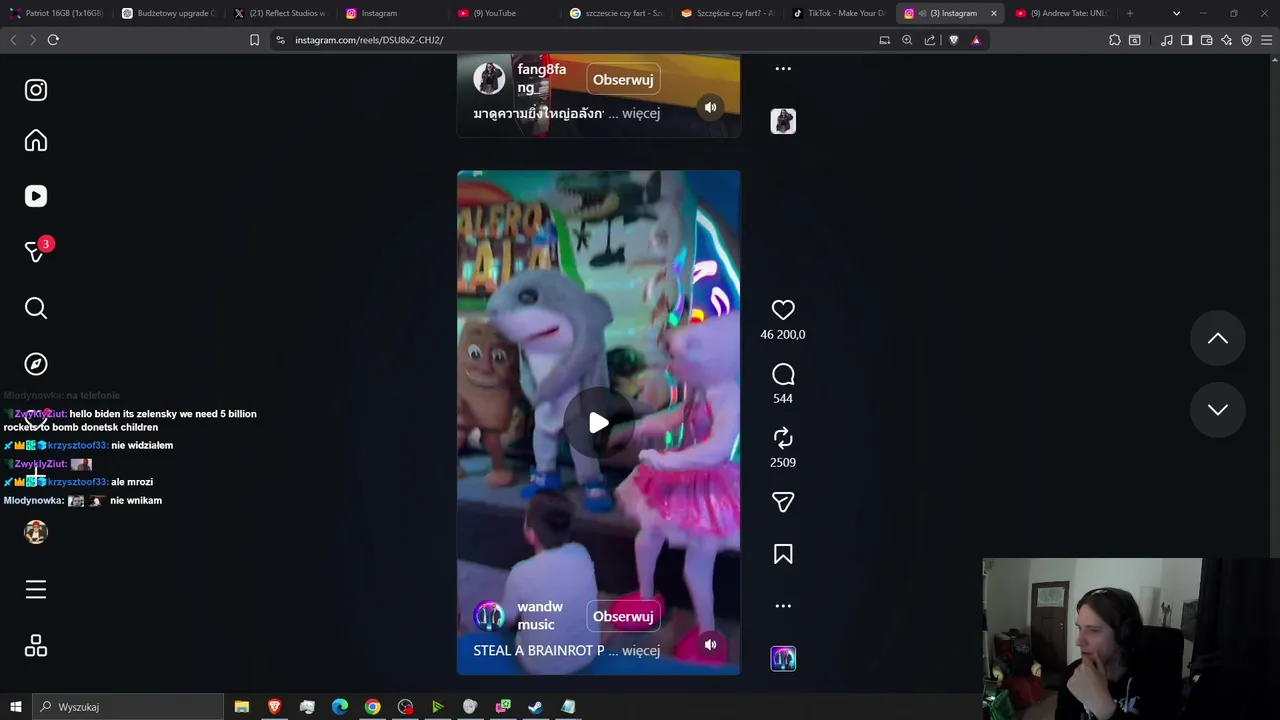Share the page via the address bar share icon
The height and width of the screenshot is (720, 1280).
[x=930, y=40]
